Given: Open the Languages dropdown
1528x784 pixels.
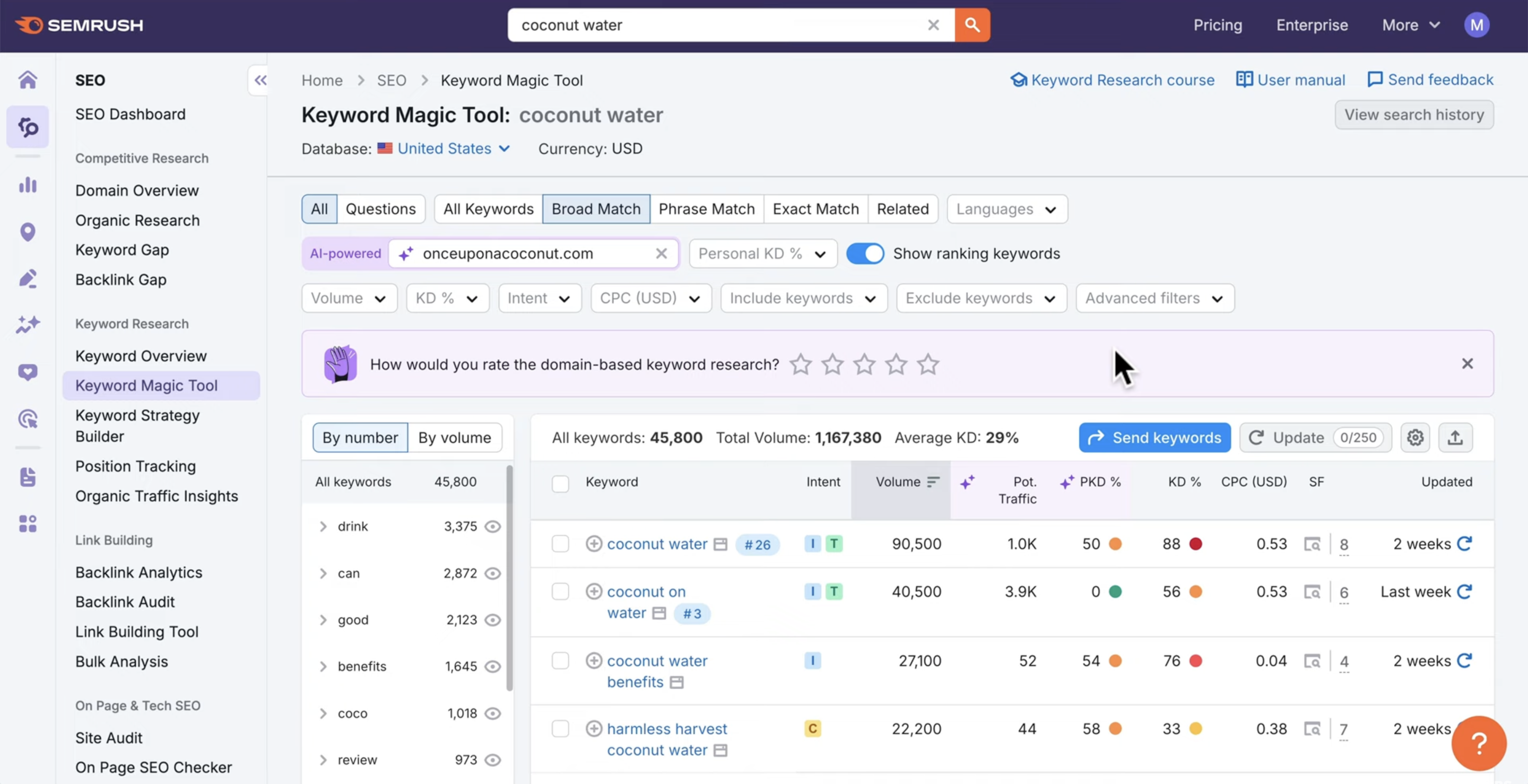Looking at the screenshot, I should [1007, 209].
